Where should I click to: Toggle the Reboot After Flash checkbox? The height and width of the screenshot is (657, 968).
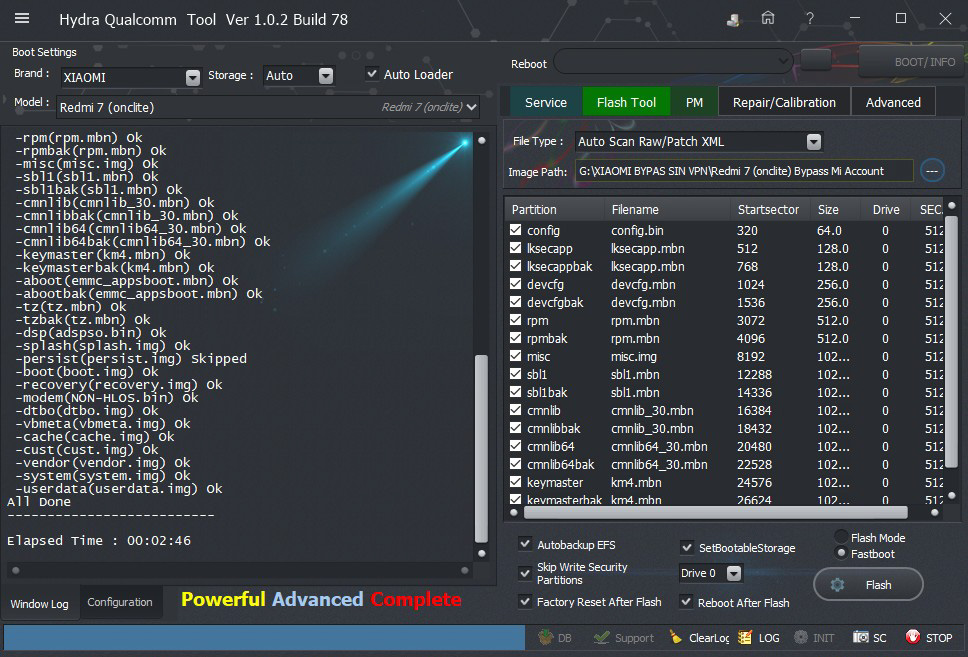point(686,601)
